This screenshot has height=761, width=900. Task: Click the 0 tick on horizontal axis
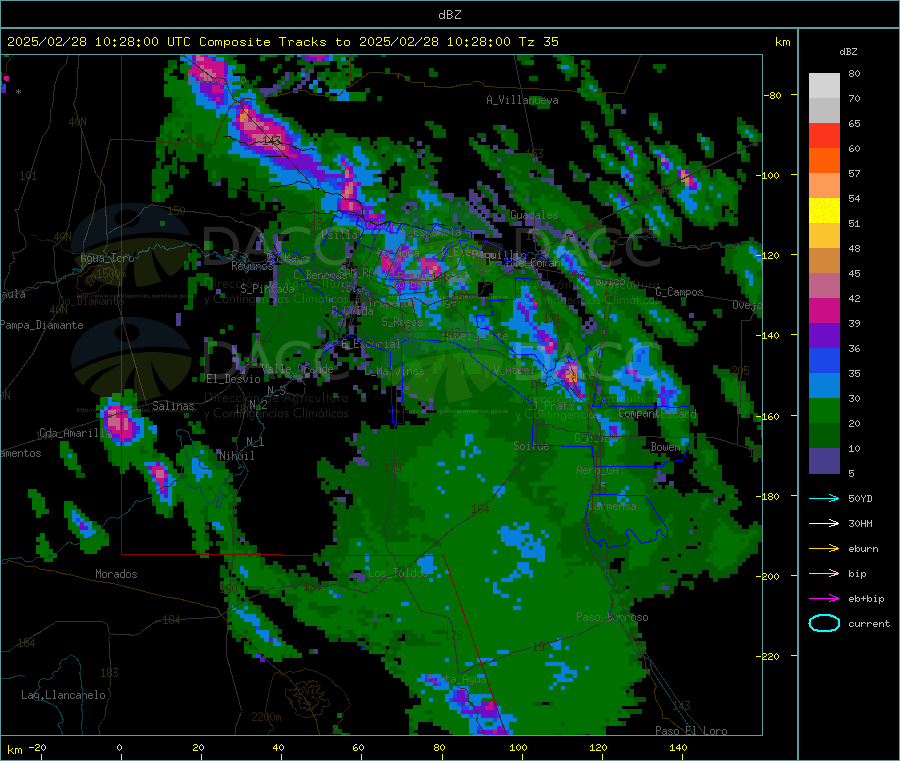119,747
